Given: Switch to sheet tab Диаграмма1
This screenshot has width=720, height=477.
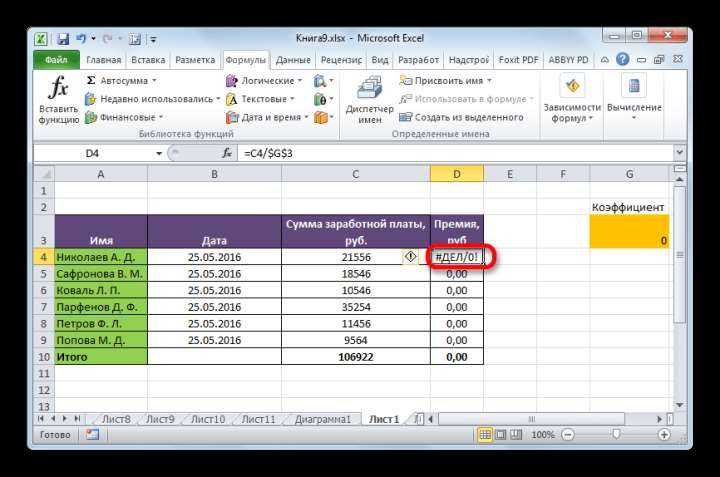Looking at the screenshot, I should 322,419.
